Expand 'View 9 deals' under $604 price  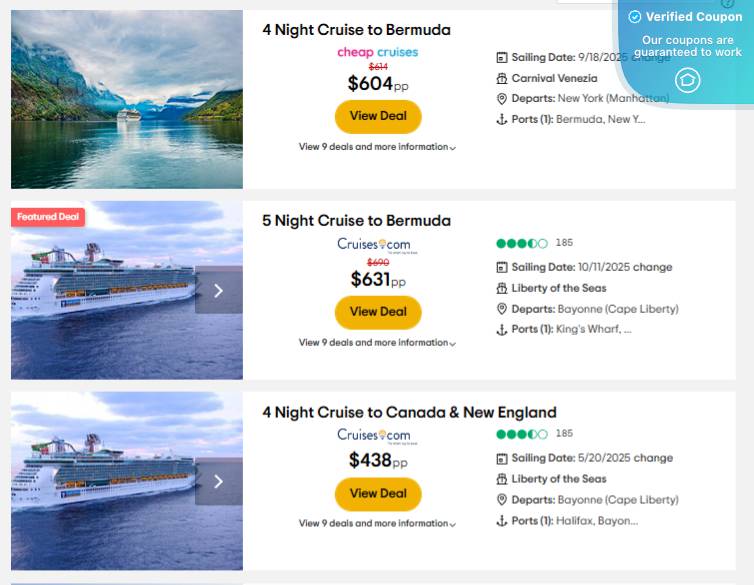pos(377,147)
